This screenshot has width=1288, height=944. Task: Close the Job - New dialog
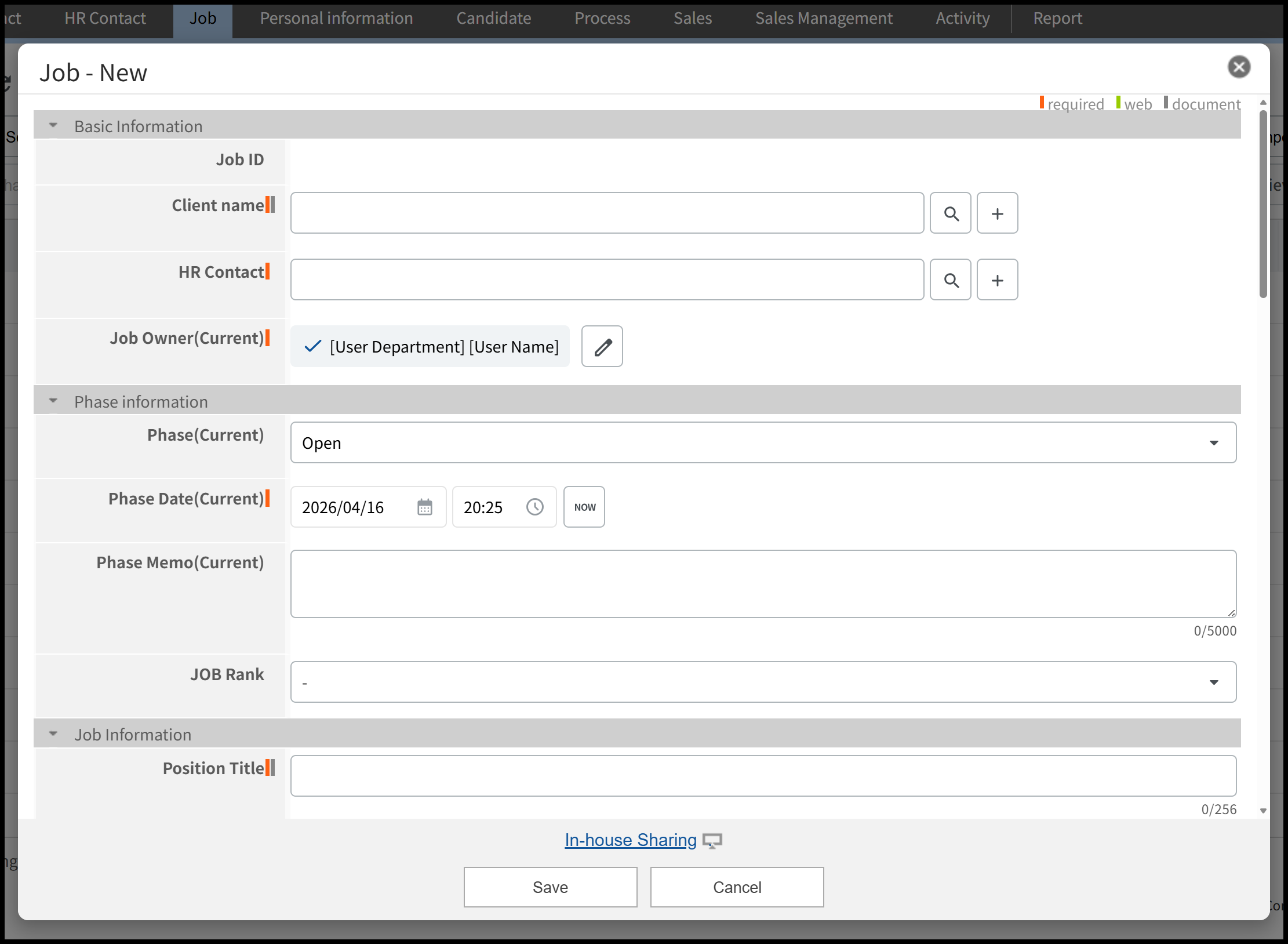coord(1239,67)
